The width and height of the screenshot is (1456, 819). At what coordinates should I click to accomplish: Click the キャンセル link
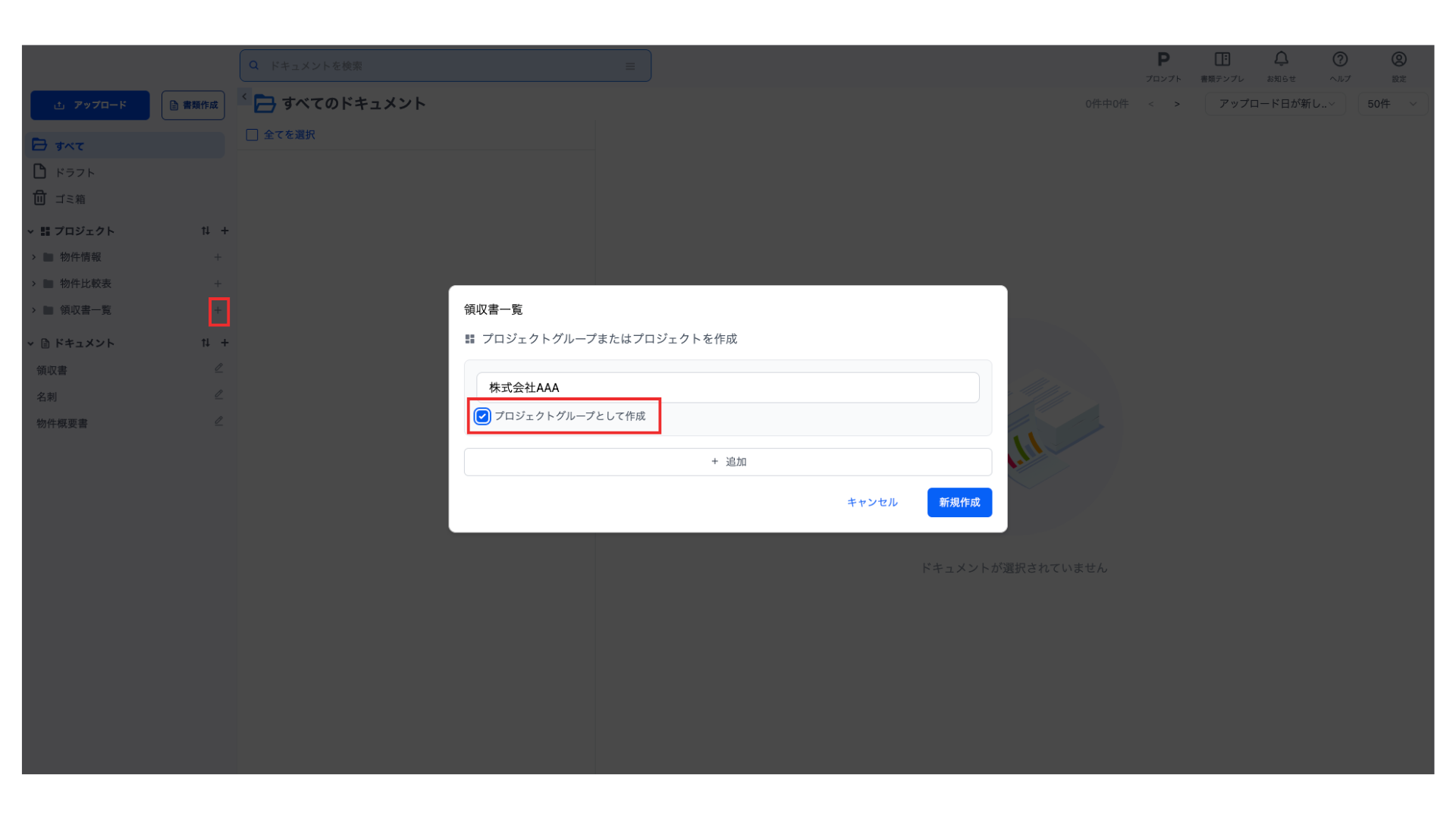(872, 502)
